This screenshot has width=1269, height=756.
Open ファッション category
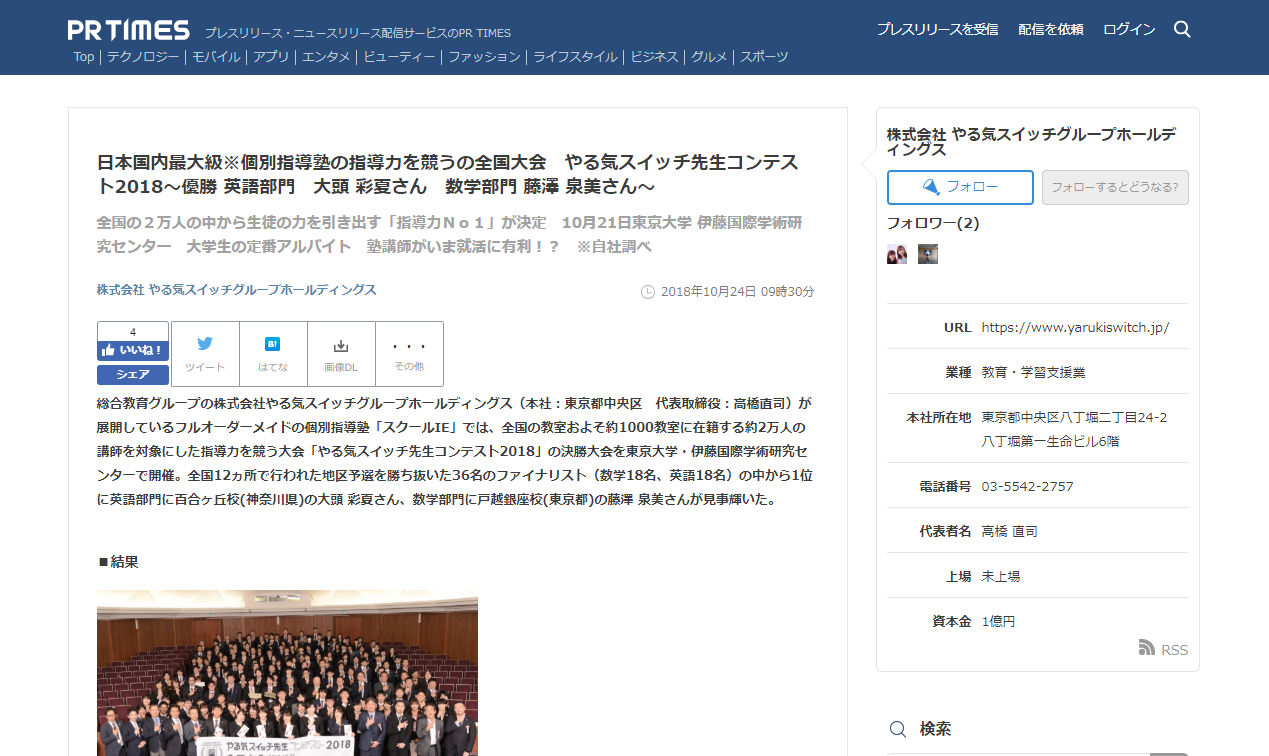484,57
